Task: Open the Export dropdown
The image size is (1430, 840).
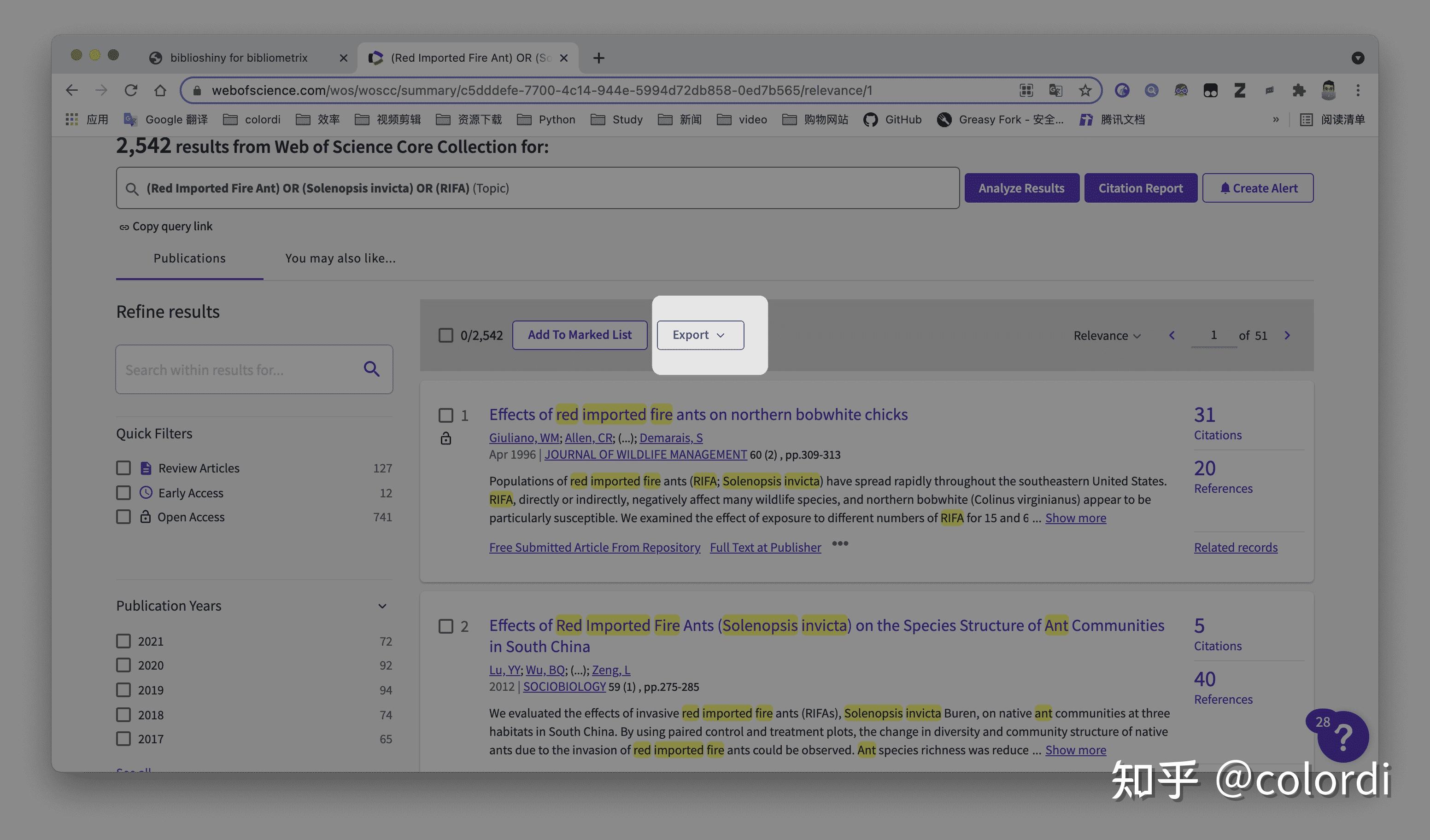Action: (700, 335)
